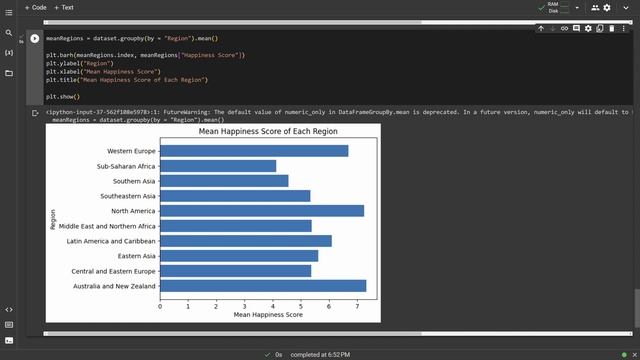Open the variables {x} sidebar panel
Viewport: 640px width, 360px height.
coord(9,53)
